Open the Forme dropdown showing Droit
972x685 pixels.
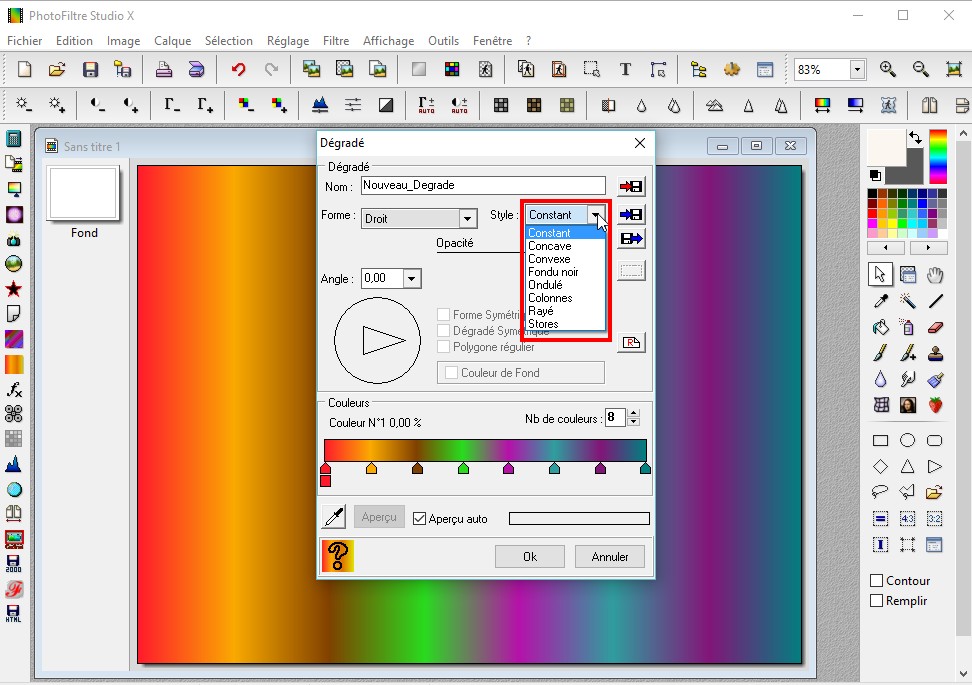(x=467, y=218)
